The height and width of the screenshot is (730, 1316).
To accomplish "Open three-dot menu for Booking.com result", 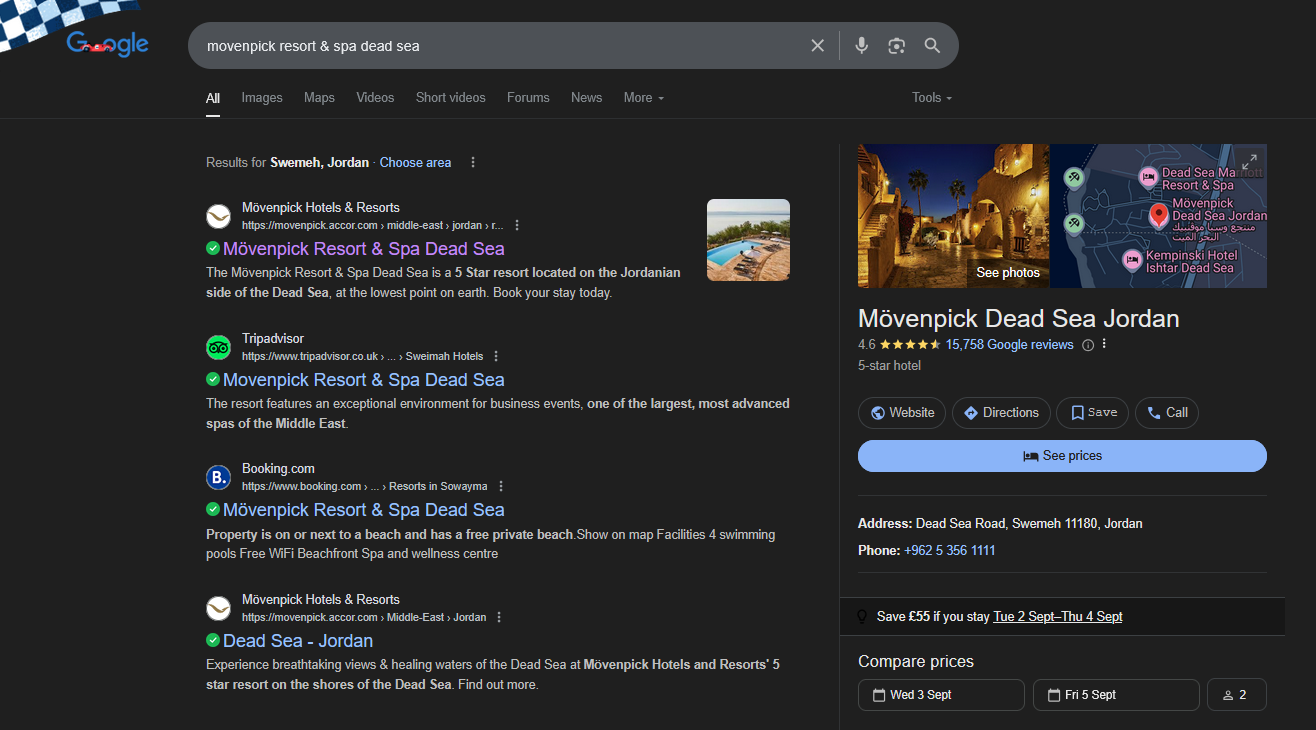I will (x=500, y=486).
